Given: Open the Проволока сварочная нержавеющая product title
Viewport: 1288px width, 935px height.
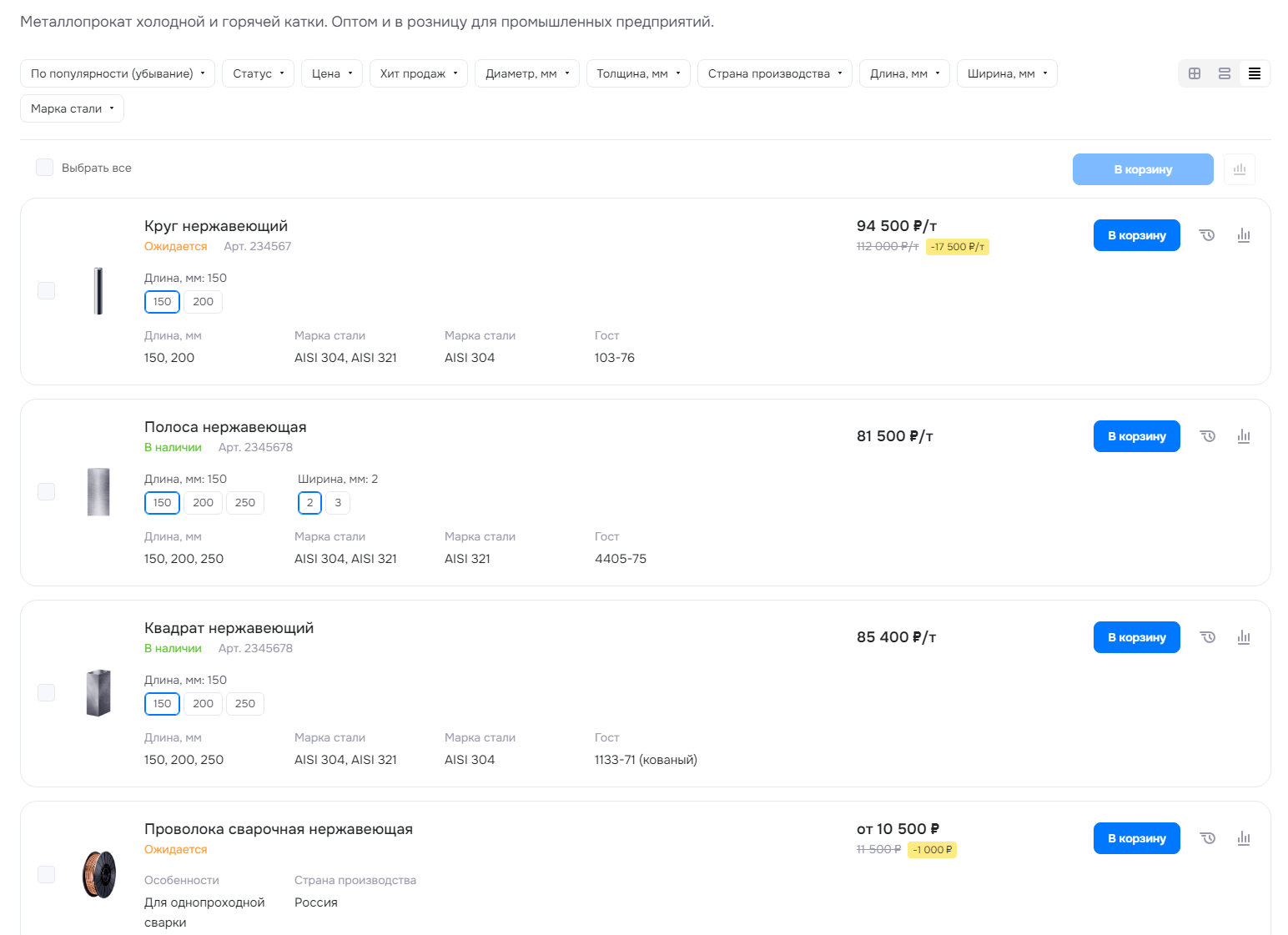Looking at the screenshot, I should pyautogui.click(x=279, y=829).
